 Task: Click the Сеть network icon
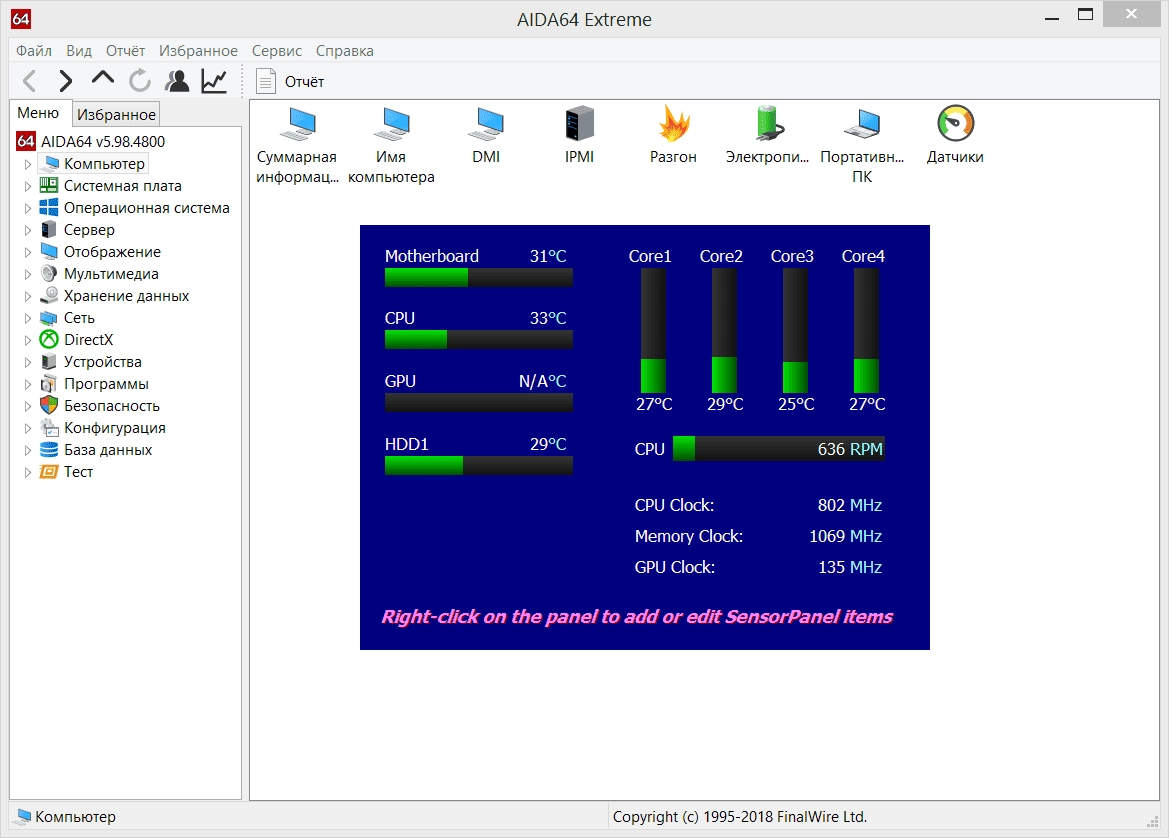[48, 318]
